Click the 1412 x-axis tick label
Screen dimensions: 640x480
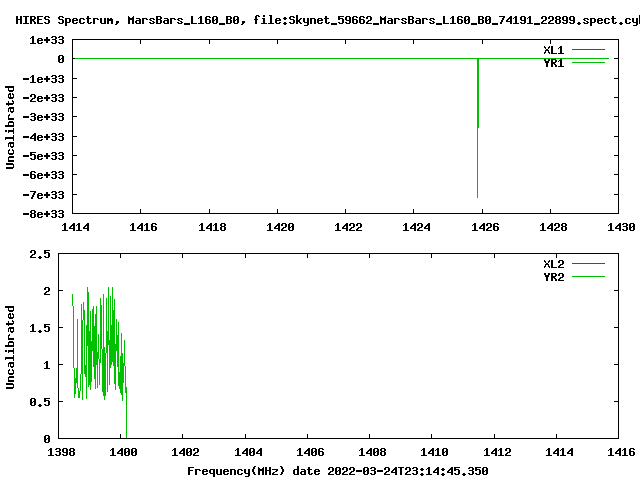[497, 452]
